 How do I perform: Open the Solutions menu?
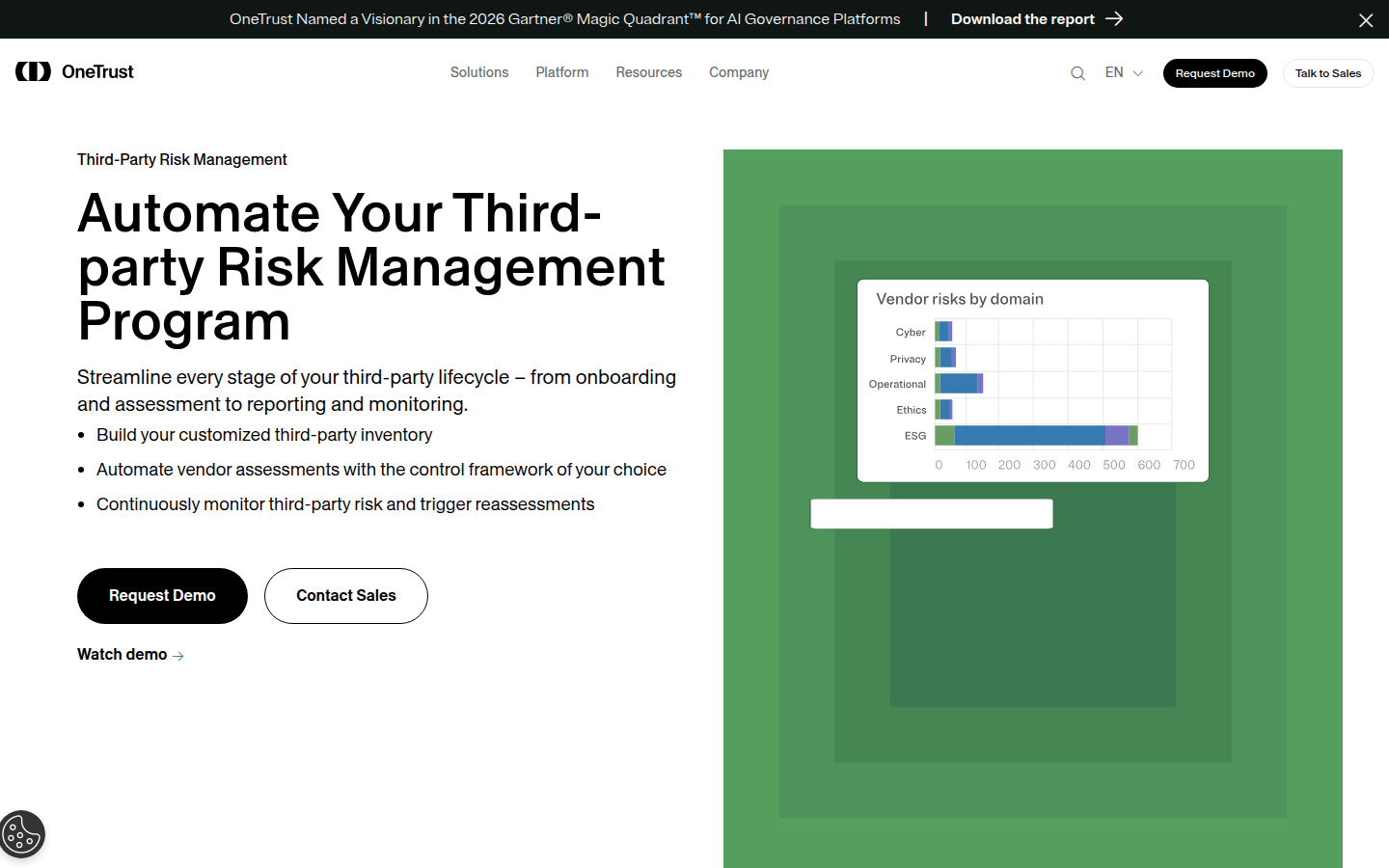tap(479, 72)
